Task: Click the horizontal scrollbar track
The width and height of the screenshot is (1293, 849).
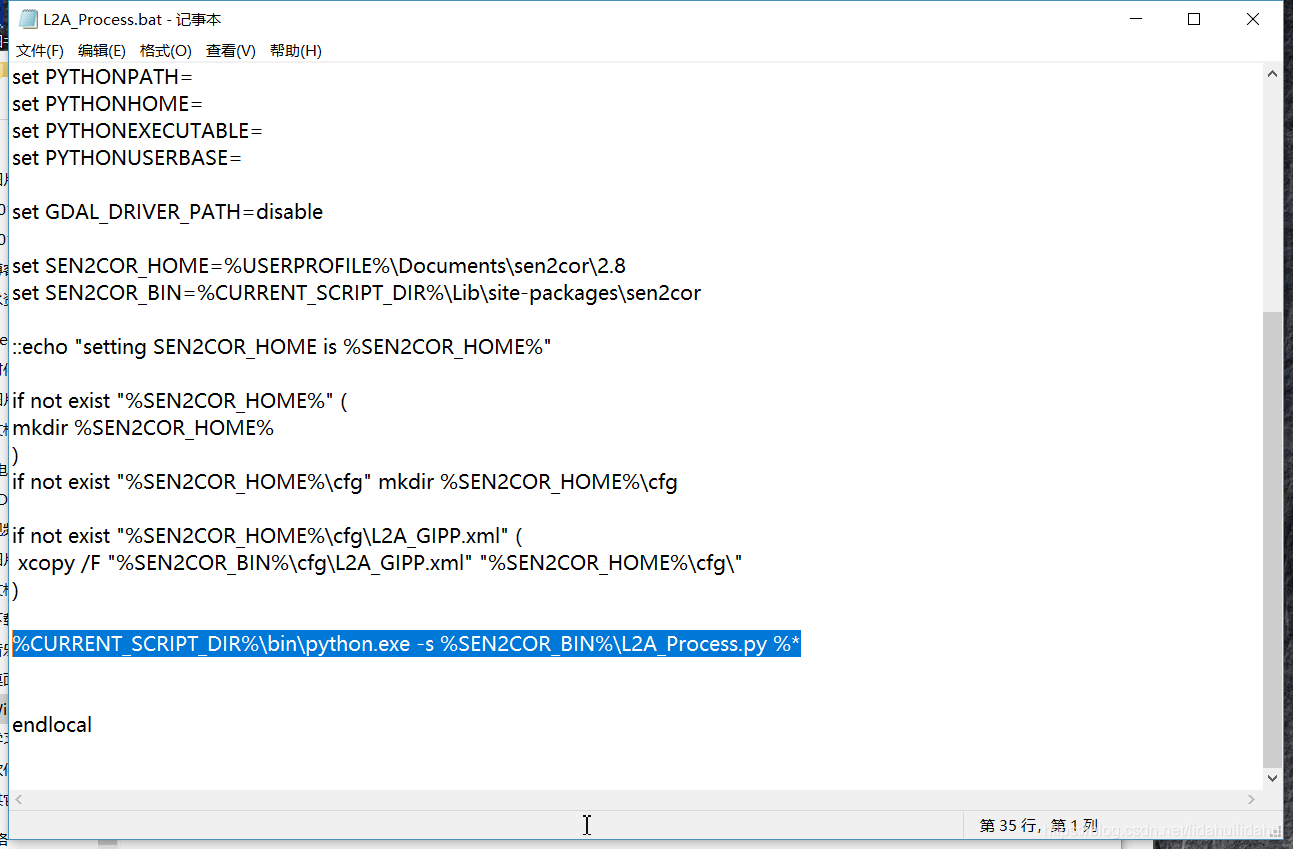Action: 635,800
